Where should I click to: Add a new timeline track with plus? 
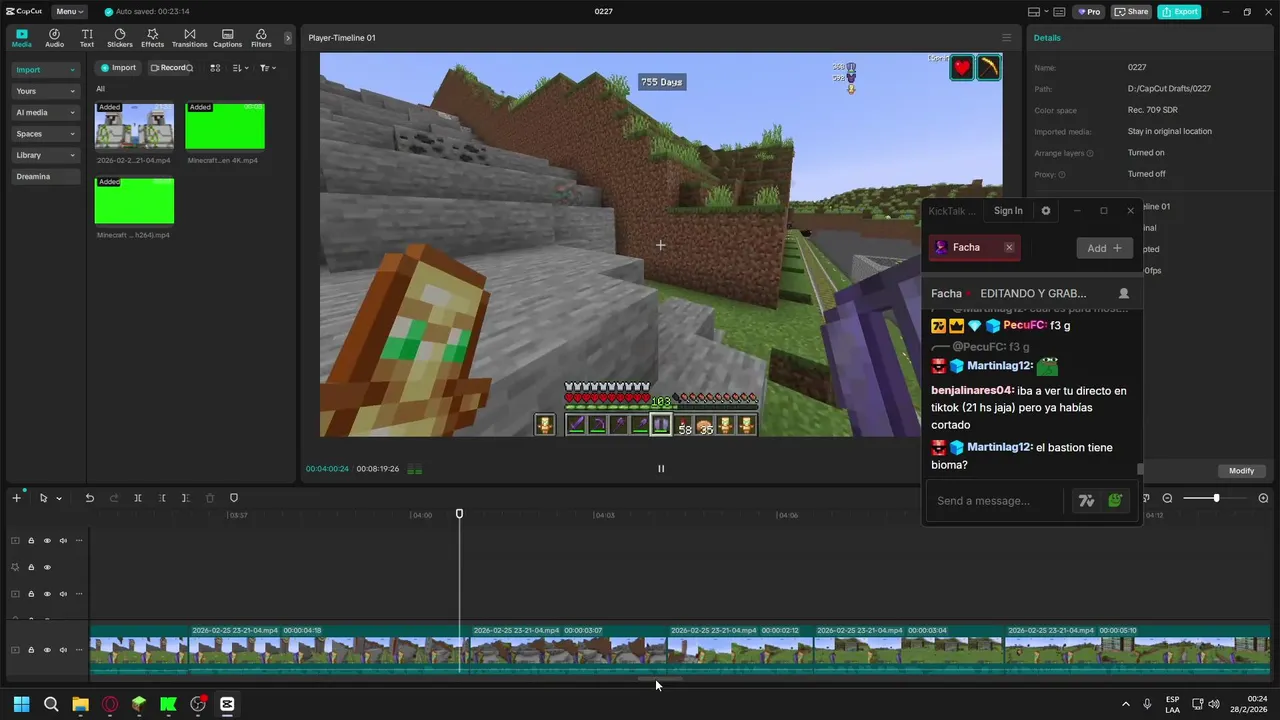click(16, 498)
